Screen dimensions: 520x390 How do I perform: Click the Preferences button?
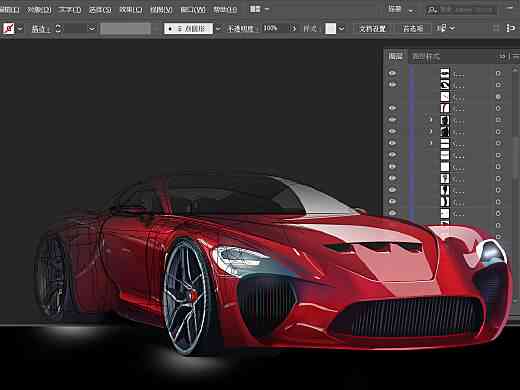pyautogui.click(x=413, y=29)
